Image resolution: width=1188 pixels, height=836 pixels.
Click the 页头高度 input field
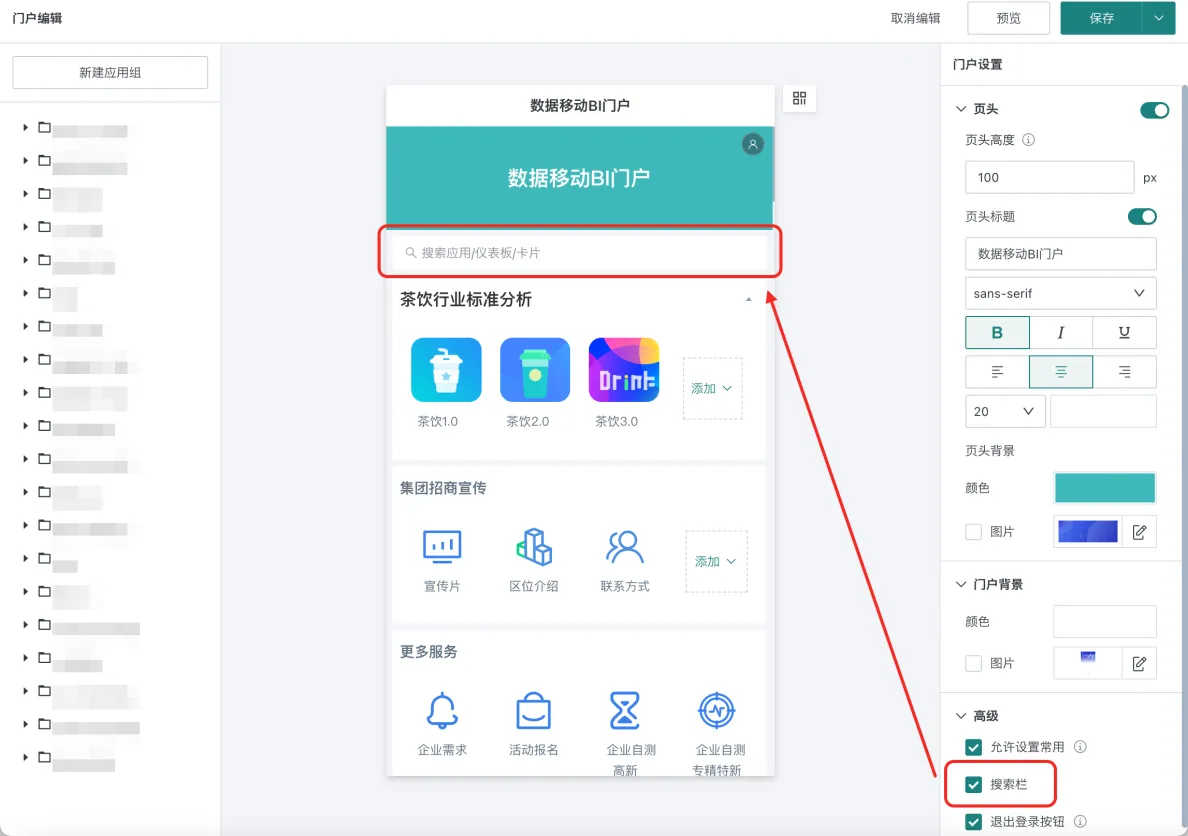tap(1049, 177)
